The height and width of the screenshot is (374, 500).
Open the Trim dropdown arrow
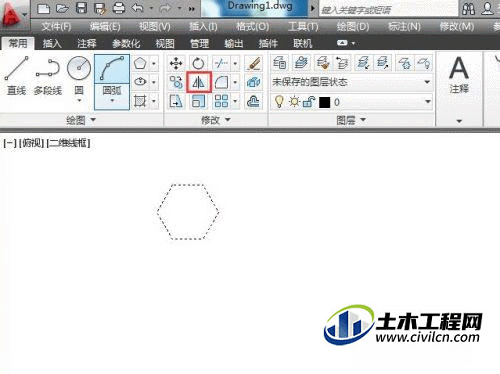[x=235, y=63]
